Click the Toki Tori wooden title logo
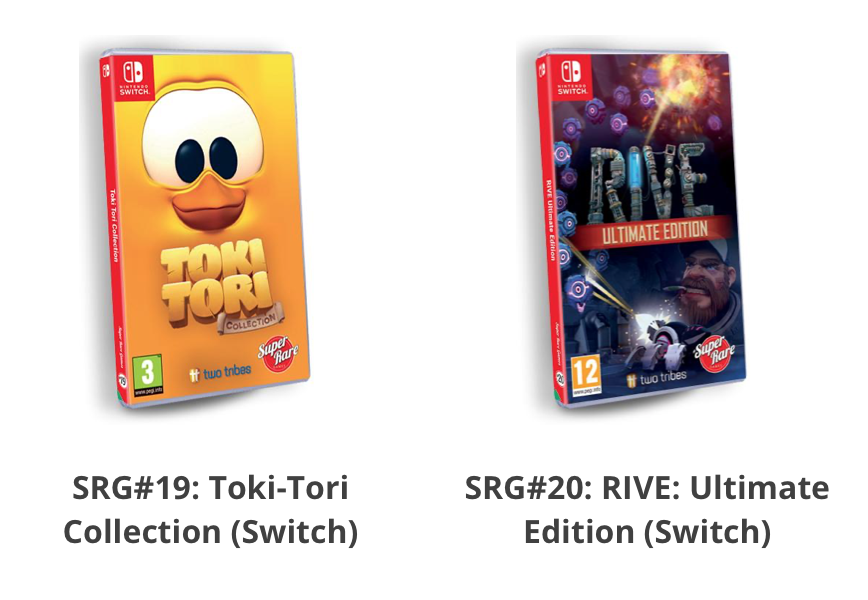The image size is (868, 600). 217,283
